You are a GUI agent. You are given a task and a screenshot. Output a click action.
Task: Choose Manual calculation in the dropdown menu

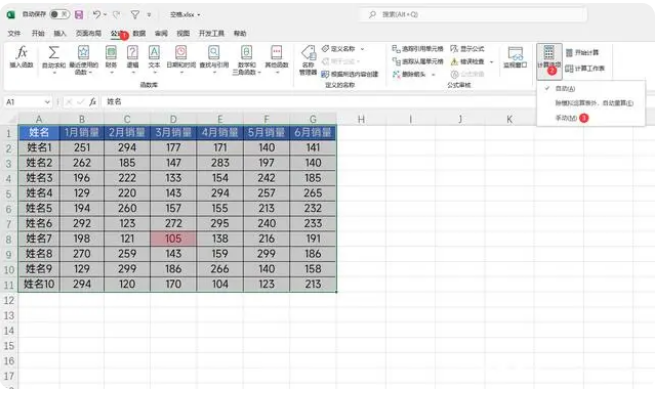tap(566, 118)
